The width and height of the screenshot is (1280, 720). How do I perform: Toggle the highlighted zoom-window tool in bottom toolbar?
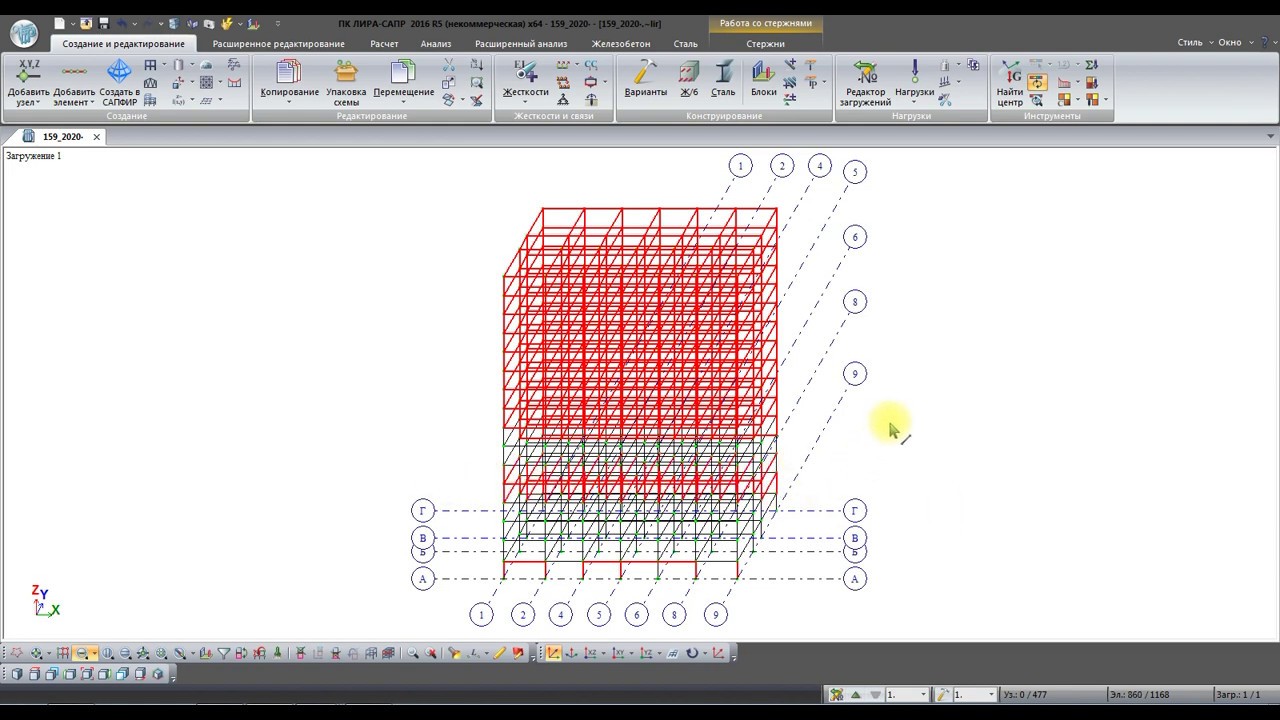coord(81,653)
